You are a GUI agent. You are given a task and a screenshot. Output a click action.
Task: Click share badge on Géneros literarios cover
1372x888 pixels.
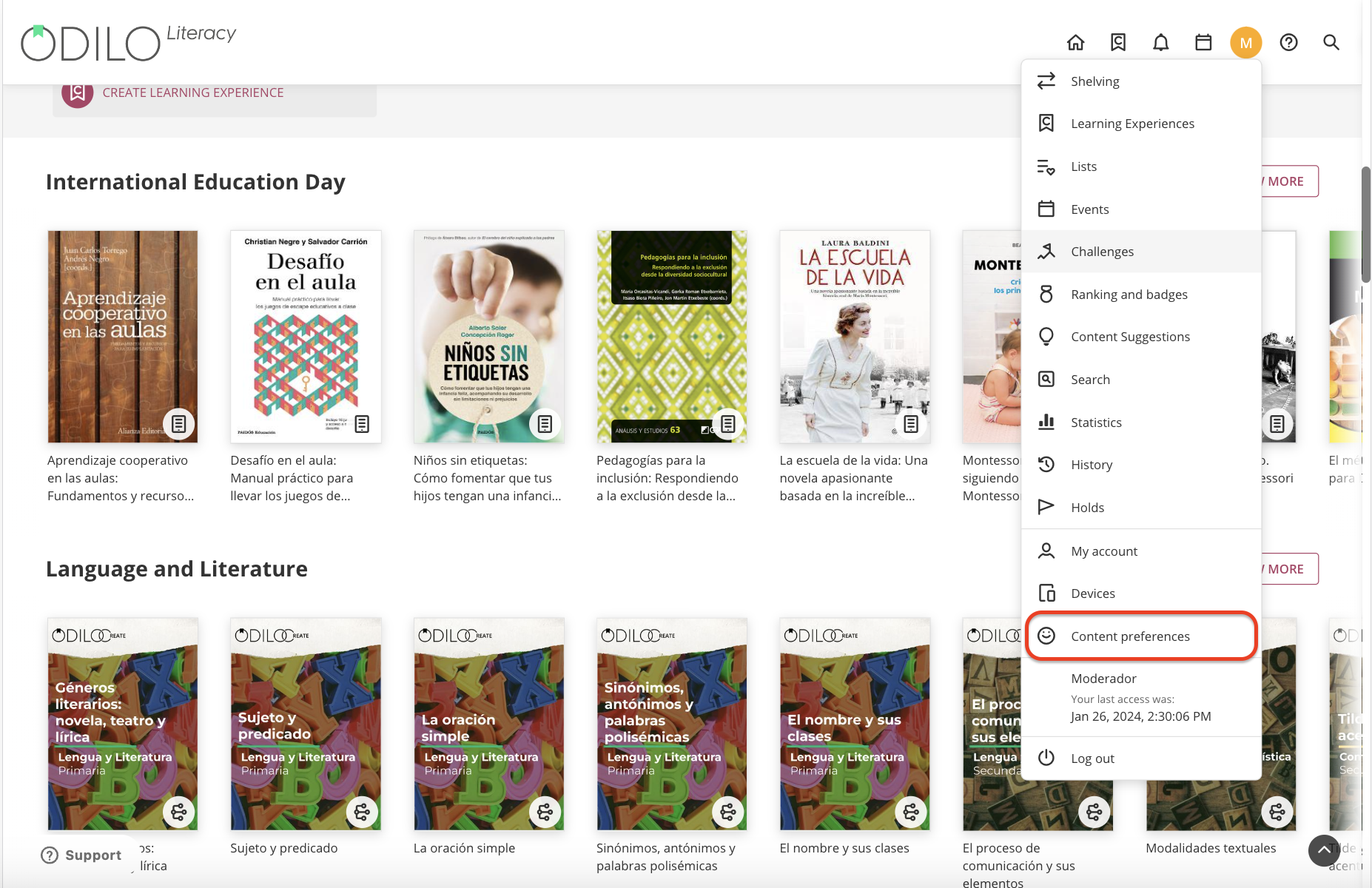[179, 812]
